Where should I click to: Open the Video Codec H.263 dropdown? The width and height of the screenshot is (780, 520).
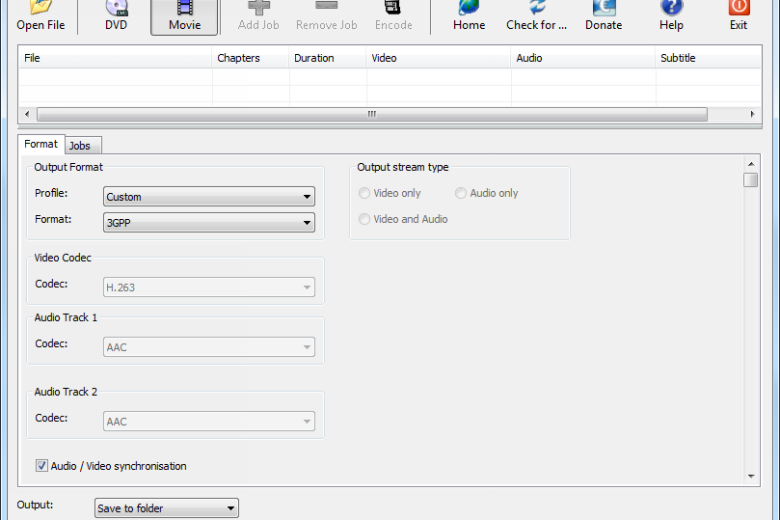tap(209, 287)
